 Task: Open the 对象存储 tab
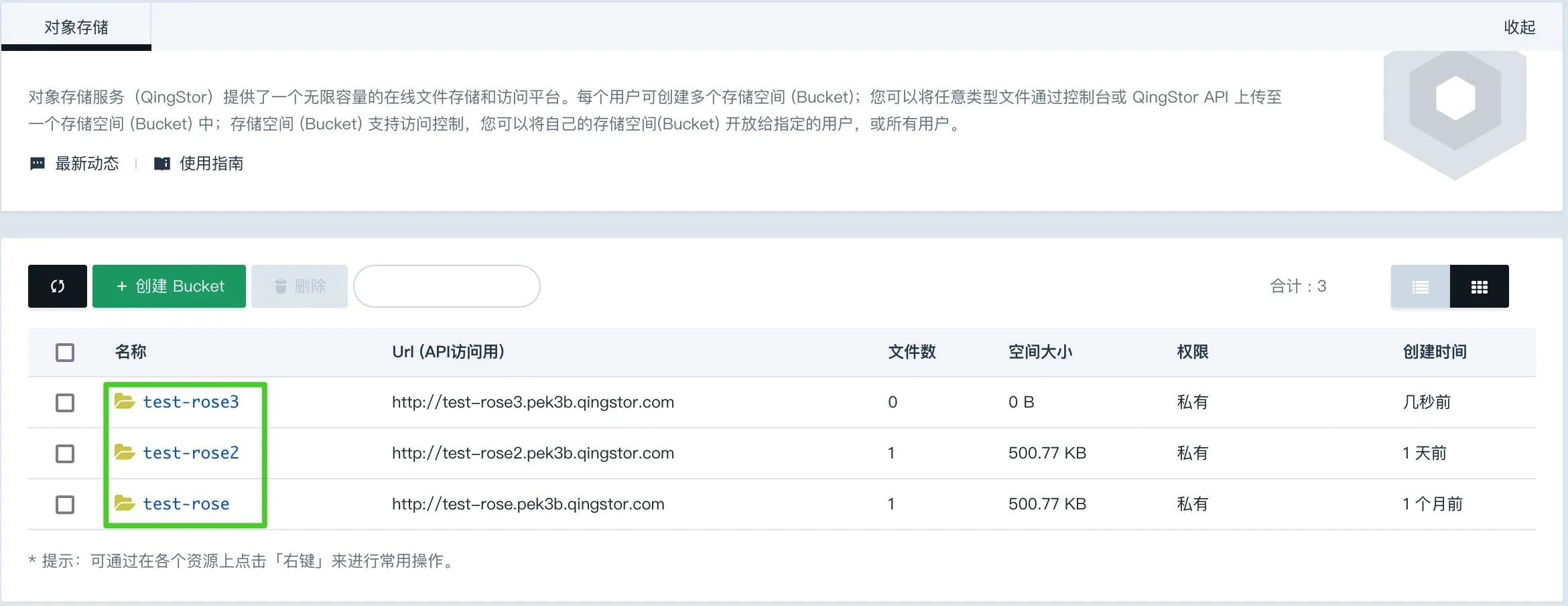coord(76,27)
